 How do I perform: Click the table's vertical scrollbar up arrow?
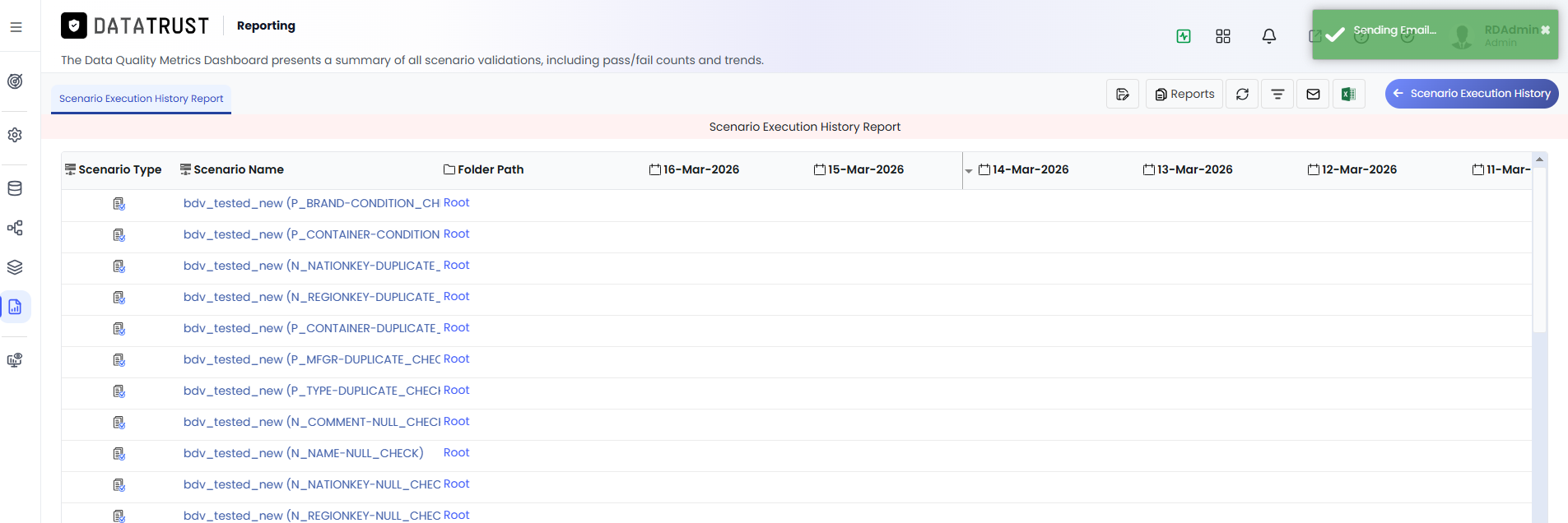tap(1539, 159)
